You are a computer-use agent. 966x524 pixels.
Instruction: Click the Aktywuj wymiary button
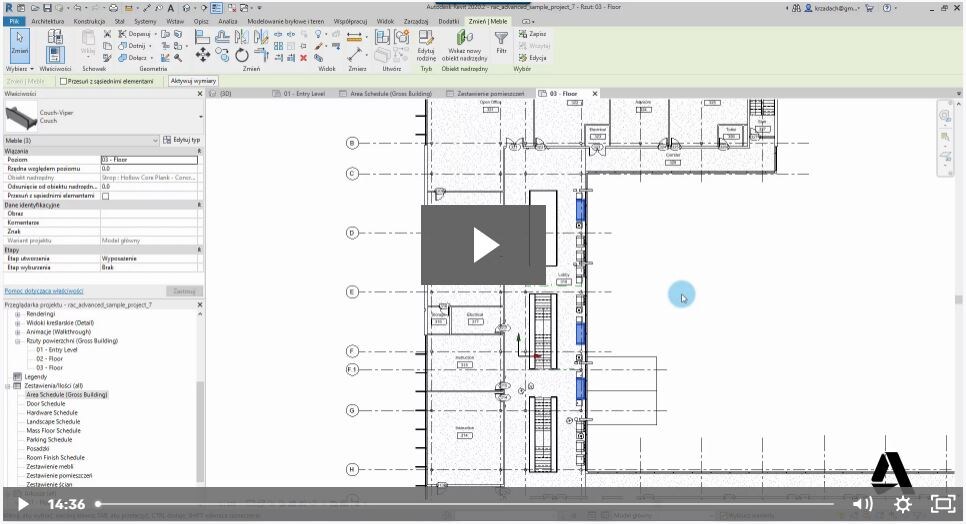pyautogui.click(x=193, y=81)
